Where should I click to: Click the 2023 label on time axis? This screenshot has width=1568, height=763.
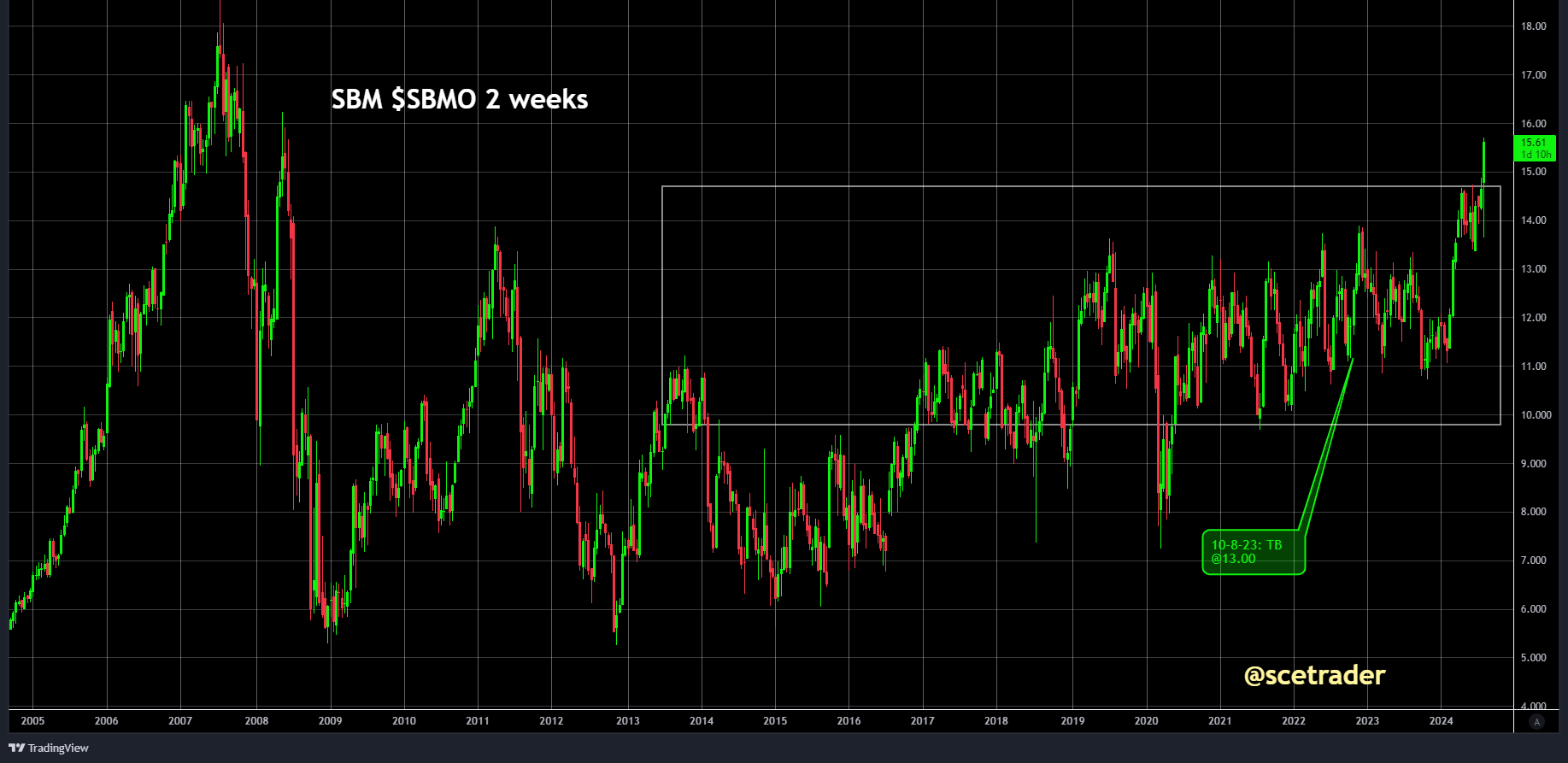1367,721
